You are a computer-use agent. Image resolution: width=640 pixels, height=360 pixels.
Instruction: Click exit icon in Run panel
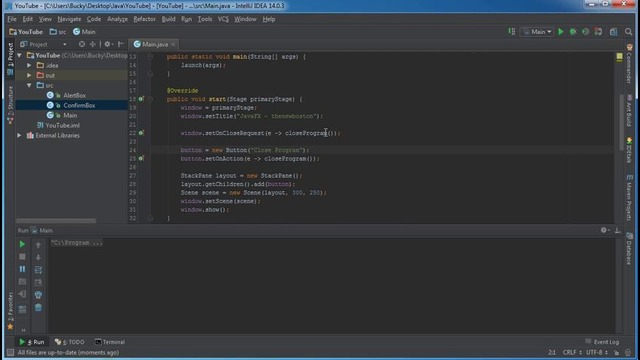(22, 294)
